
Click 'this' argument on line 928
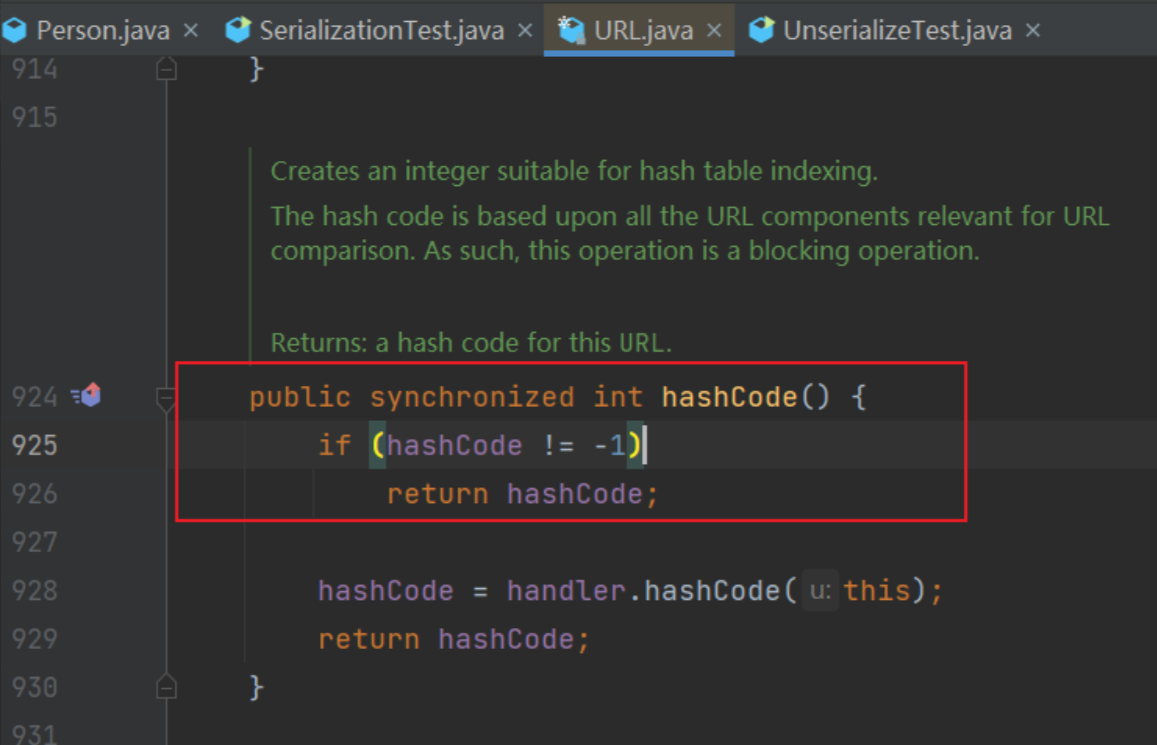(877, 591)
